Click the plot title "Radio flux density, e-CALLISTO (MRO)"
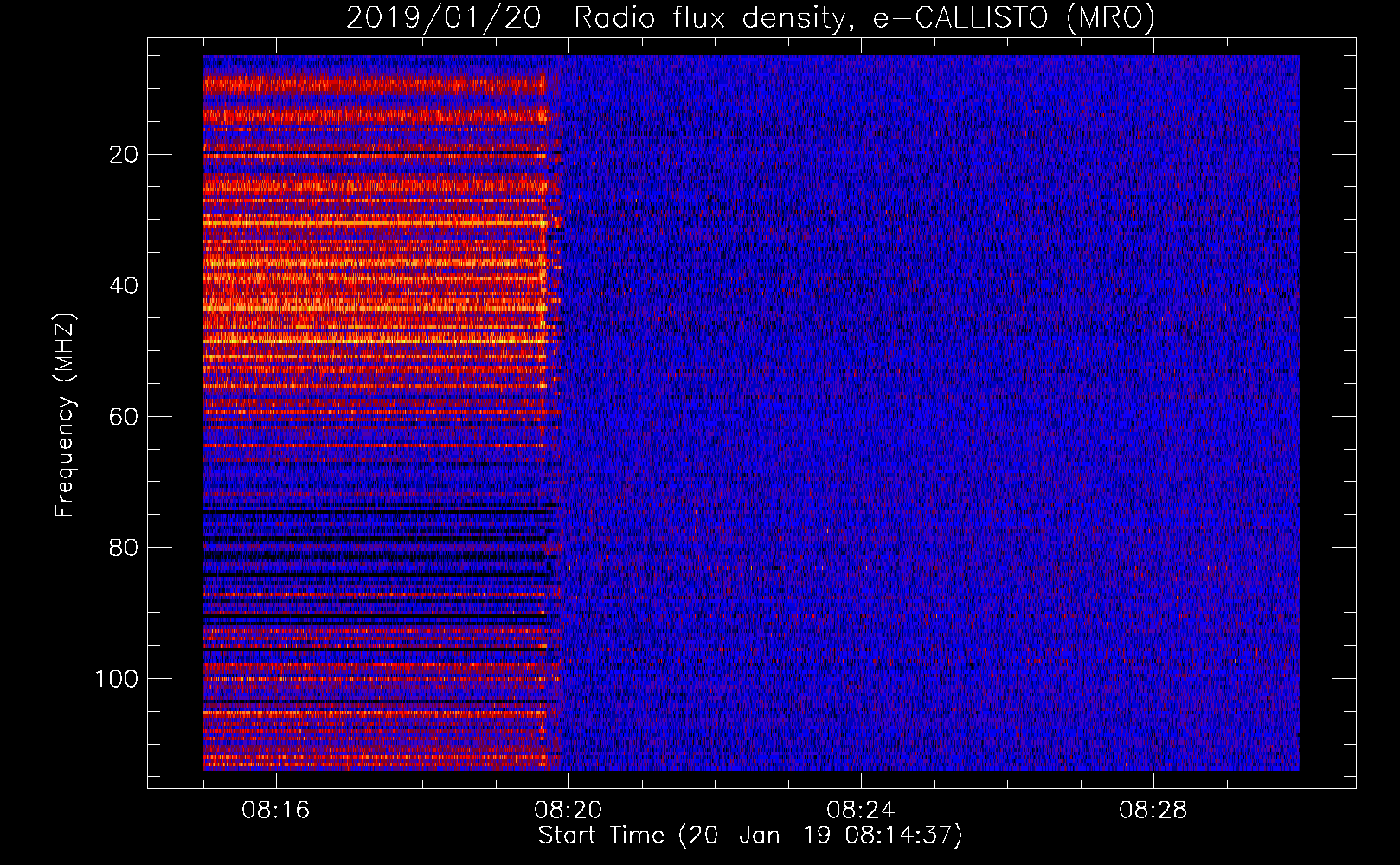The width and height of the screenshot is (1400, 865). coord(864,18)
